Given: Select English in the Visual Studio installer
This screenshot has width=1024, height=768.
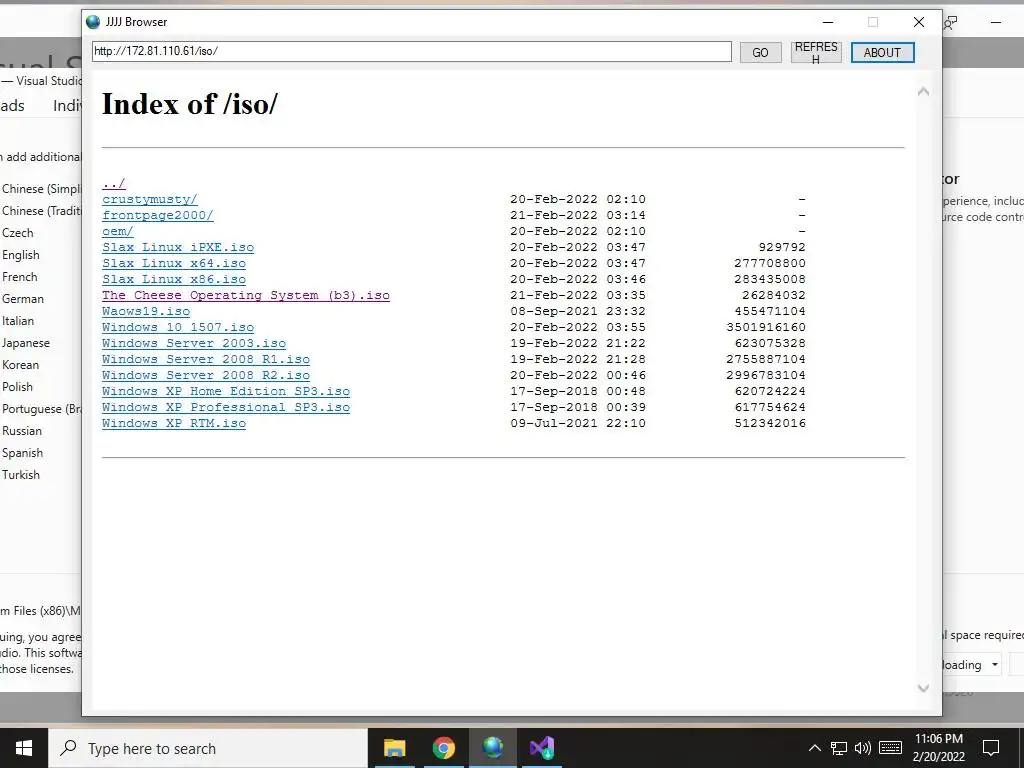Looking at the screenshot, I should tap(21, 255).
